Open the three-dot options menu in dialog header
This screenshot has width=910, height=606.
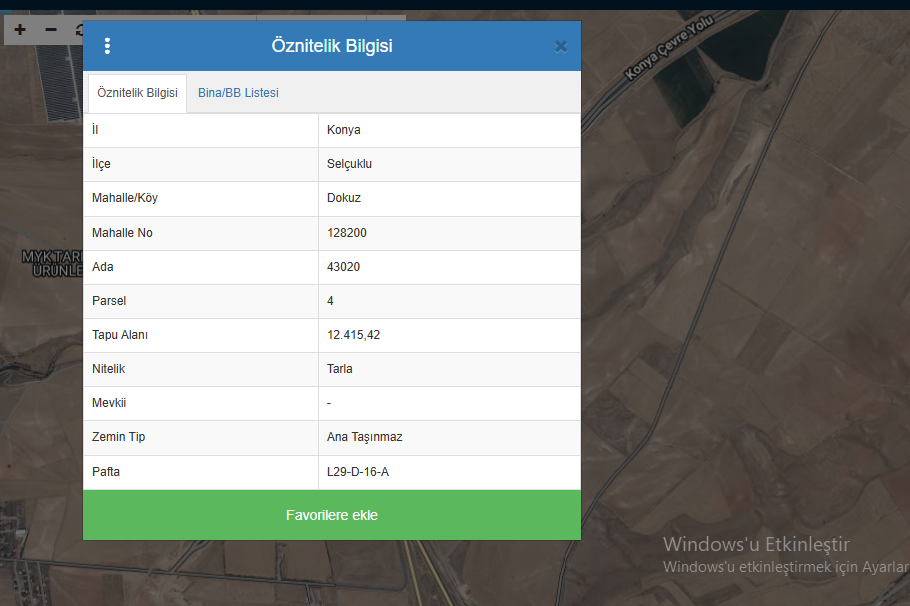[x=107, y=46]
